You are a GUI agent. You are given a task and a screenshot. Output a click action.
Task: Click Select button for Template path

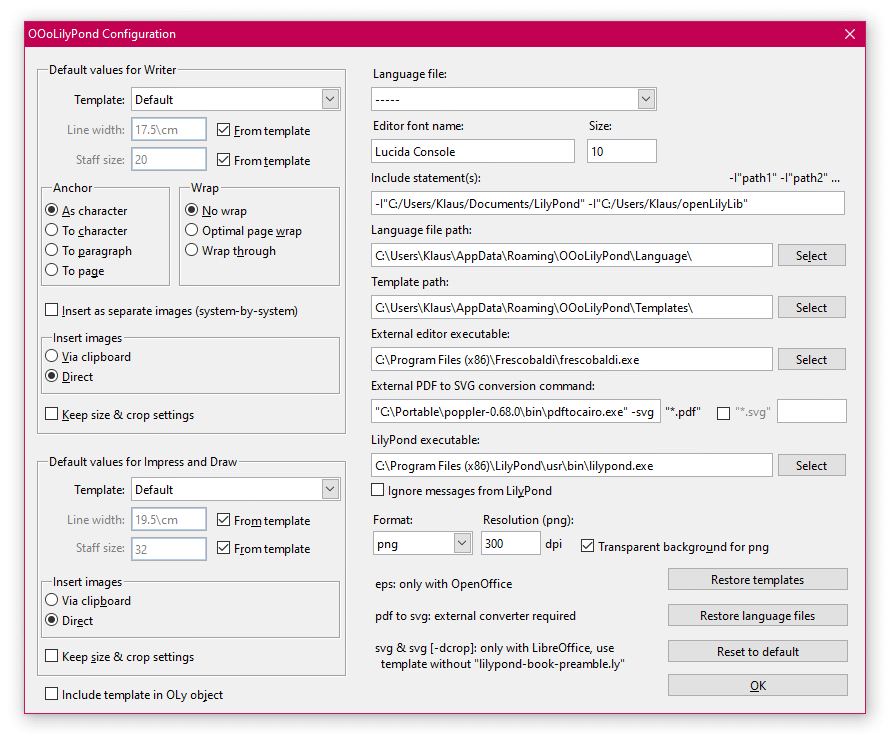coord(811,307)
